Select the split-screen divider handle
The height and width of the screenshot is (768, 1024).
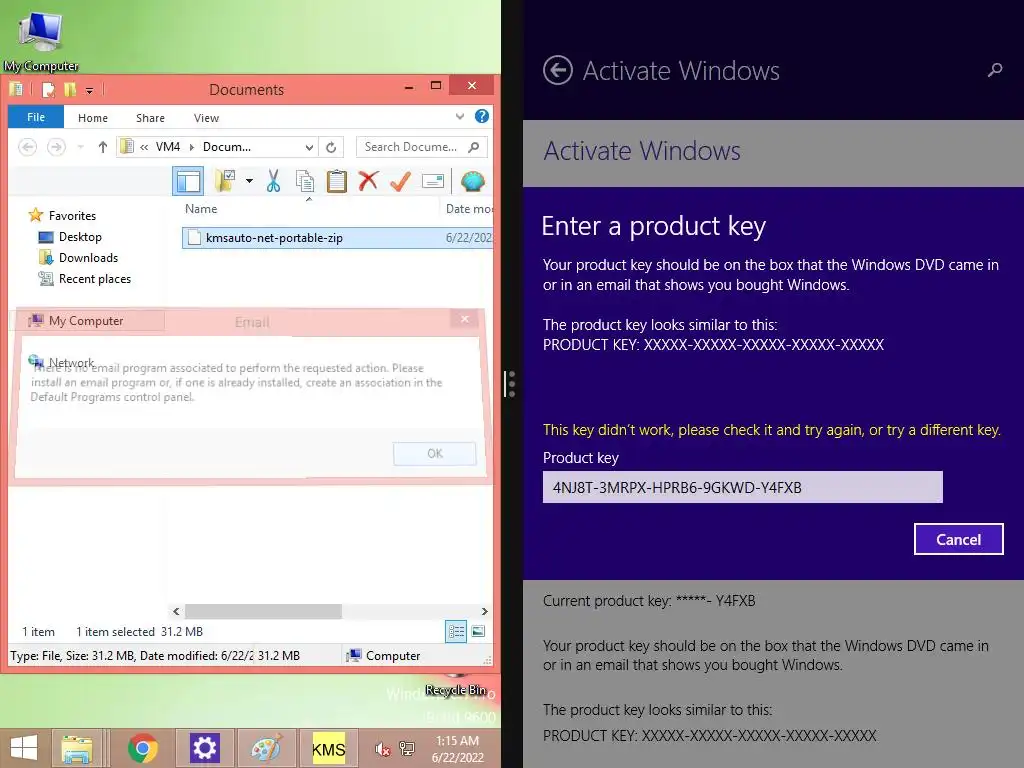[510, 384]
